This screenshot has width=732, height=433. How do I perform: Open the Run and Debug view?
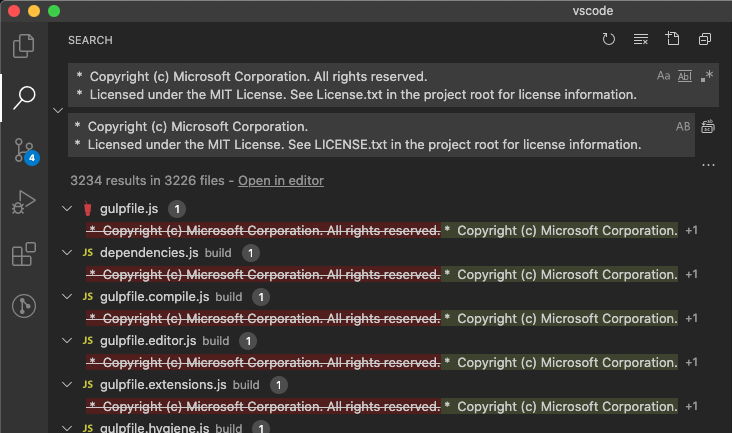click(23, 202)
